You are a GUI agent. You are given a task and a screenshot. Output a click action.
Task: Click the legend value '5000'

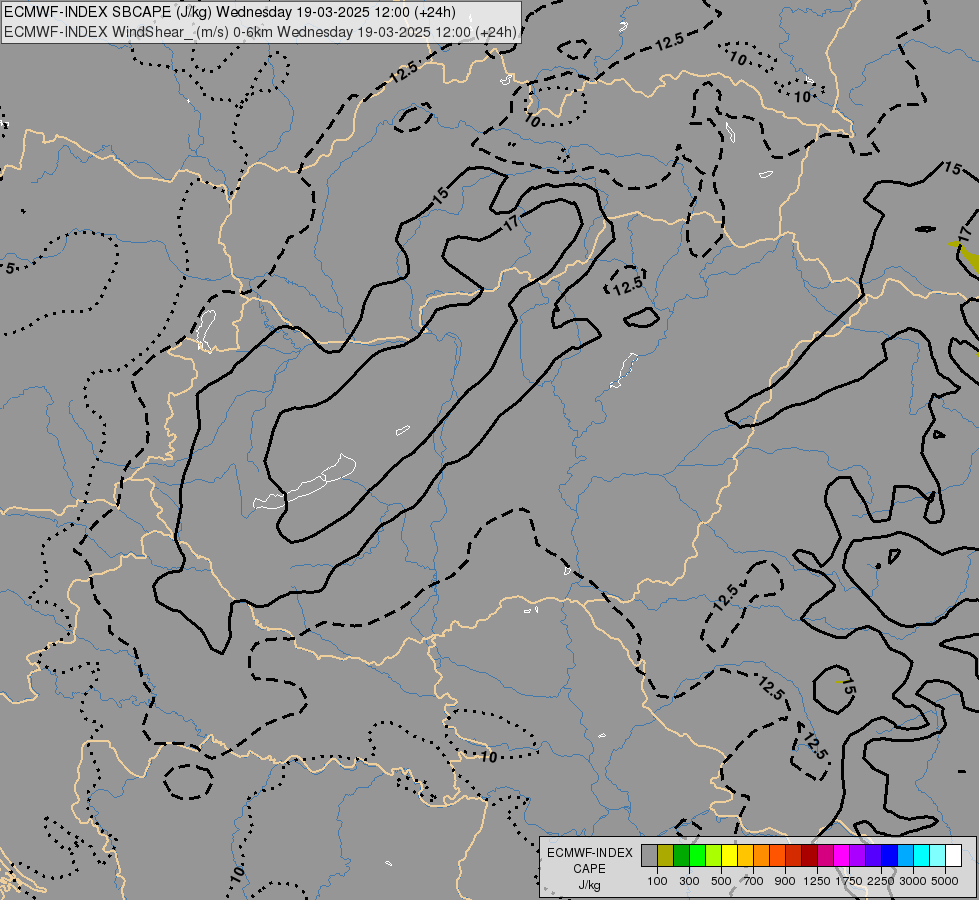click(x=945, y=881)
